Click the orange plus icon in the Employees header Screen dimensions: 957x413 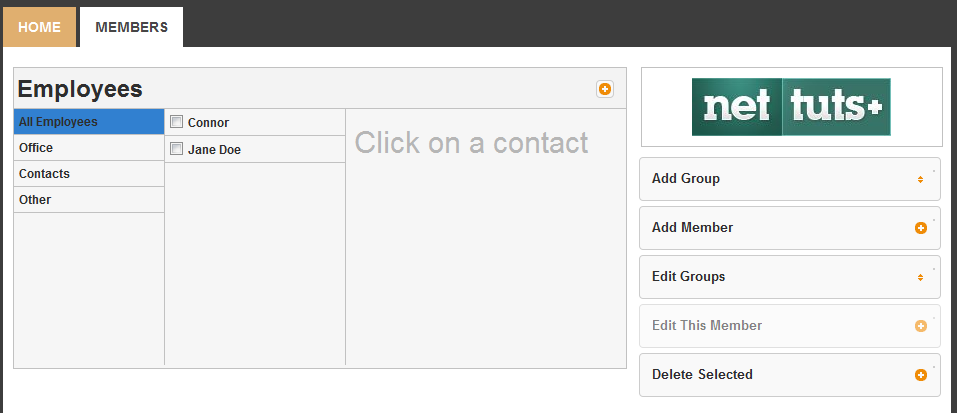tap(604, 89)
